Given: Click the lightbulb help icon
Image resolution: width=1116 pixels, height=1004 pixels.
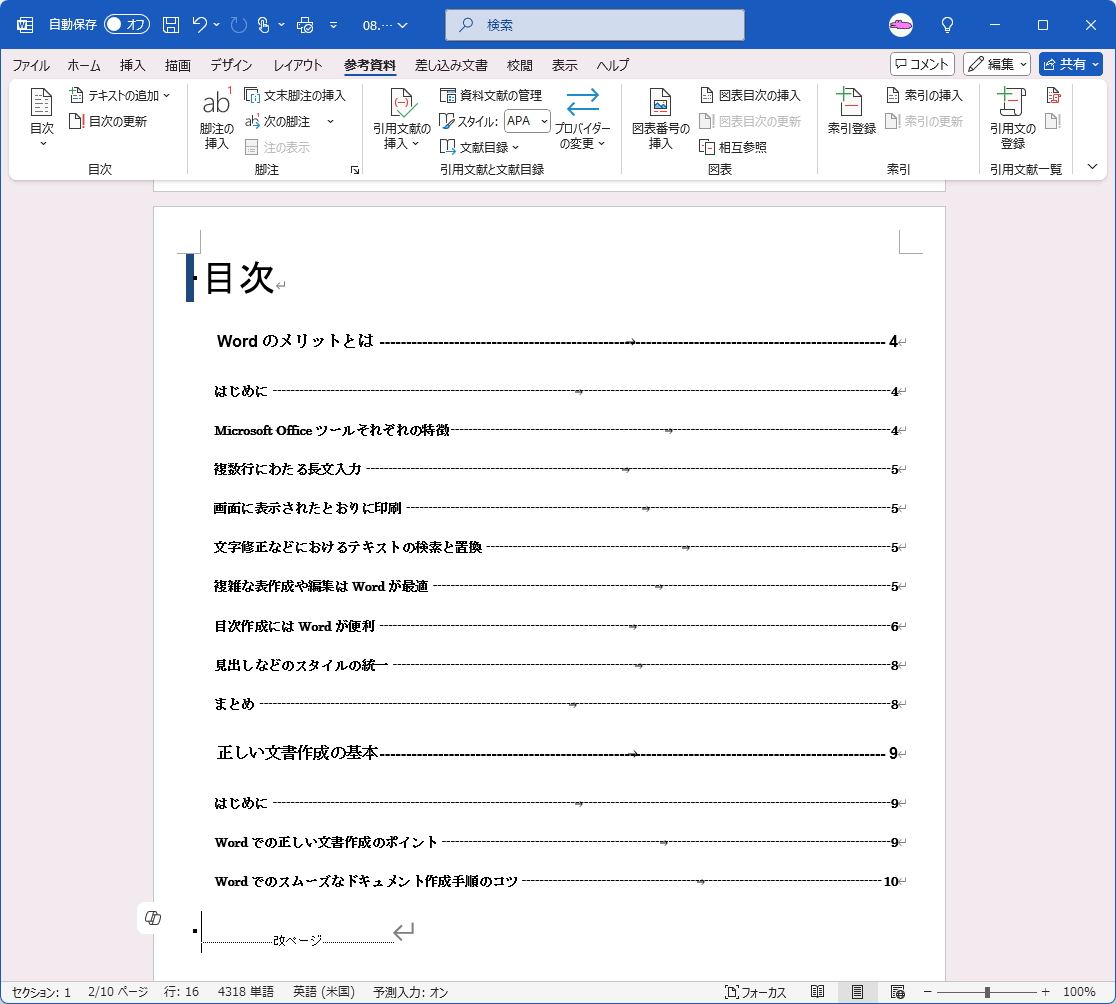Looking at the screenshot, I should click(947, 25).
